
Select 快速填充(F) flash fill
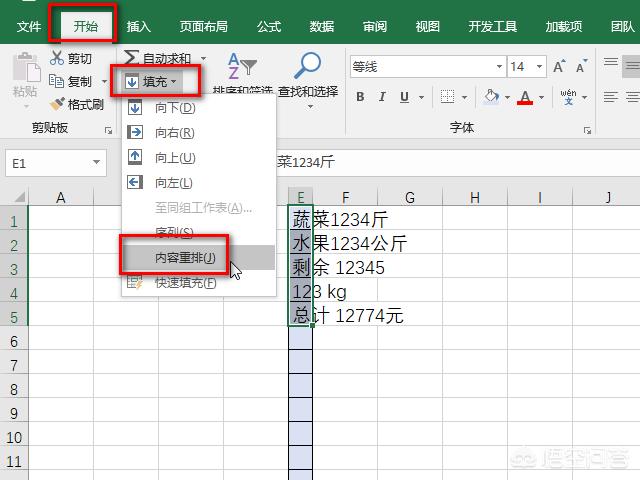(199, 282)
